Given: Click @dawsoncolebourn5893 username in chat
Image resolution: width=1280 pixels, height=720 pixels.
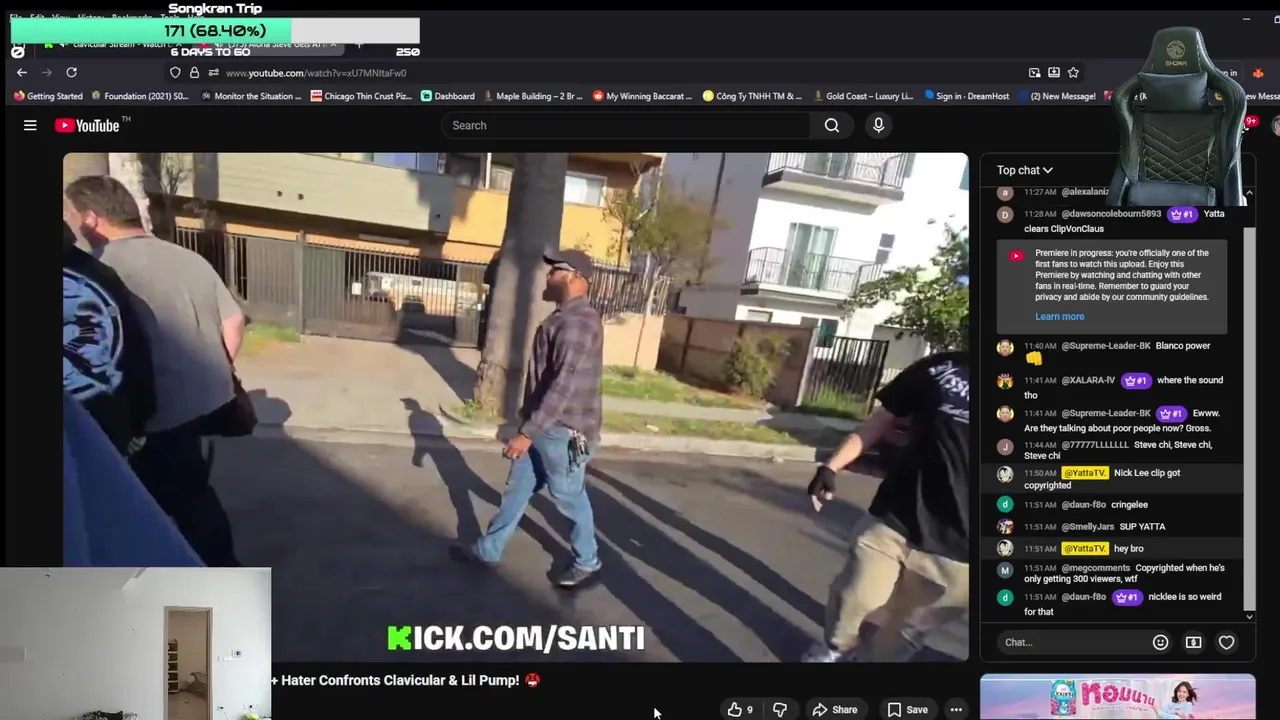Looking at the screenshot, I should click(1111, 214).
